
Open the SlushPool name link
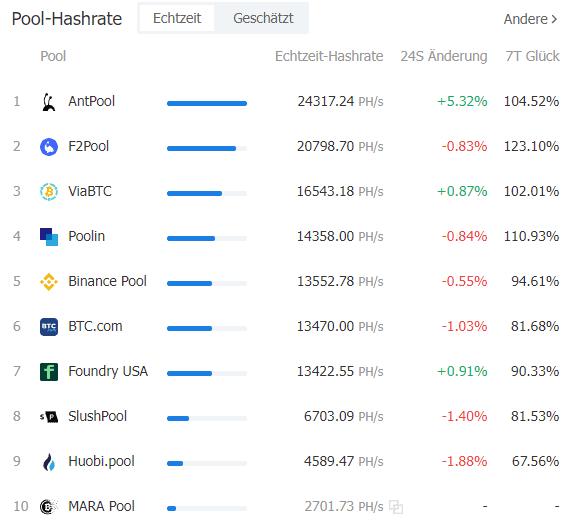click(98, 416)
